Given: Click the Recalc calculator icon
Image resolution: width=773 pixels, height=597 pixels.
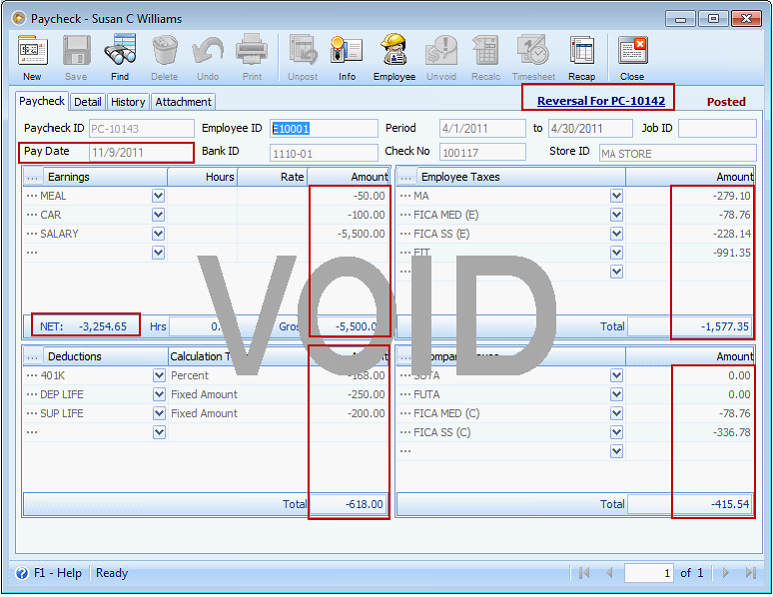Looking at the screenshot, I should pyautogui.click(x=486, y=51).
